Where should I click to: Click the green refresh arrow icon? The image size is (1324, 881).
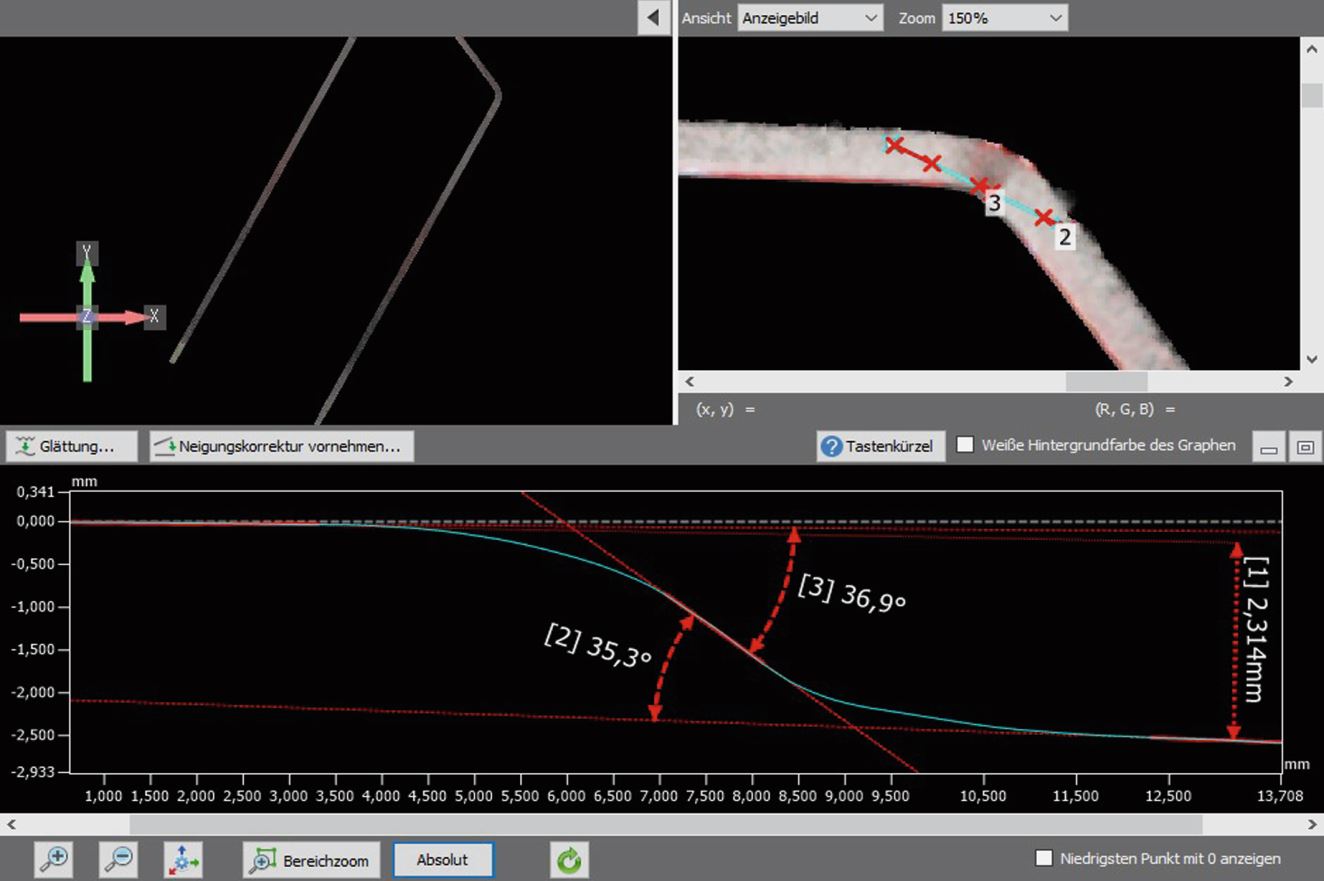click(x=569, y=859)
